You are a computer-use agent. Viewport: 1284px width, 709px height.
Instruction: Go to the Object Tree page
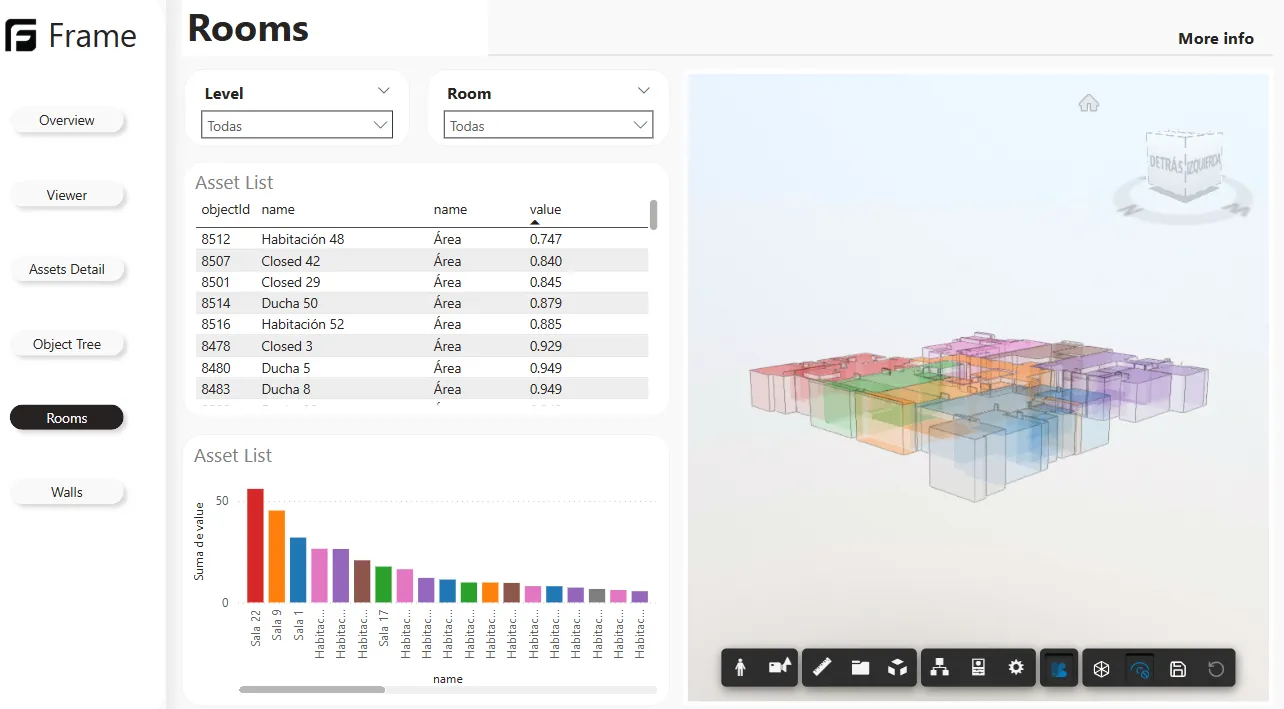point(67,343)
